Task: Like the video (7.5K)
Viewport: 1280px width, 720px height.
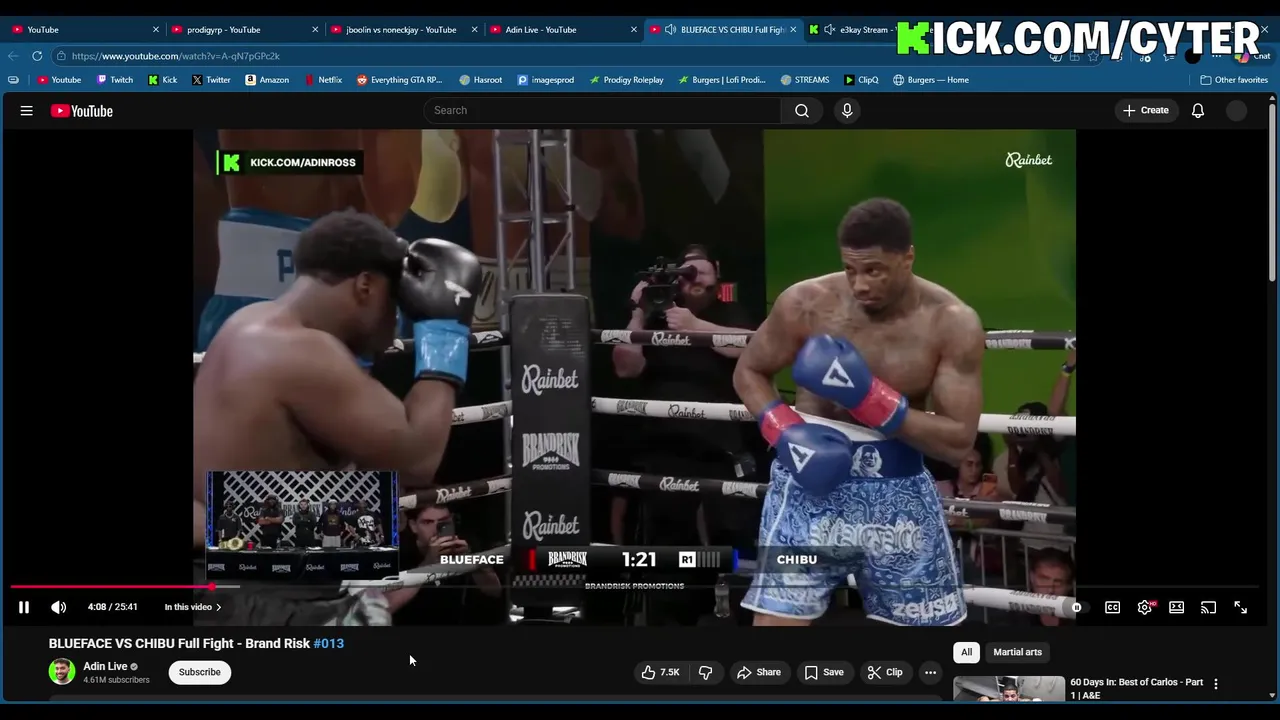Action: click(660, 672)
